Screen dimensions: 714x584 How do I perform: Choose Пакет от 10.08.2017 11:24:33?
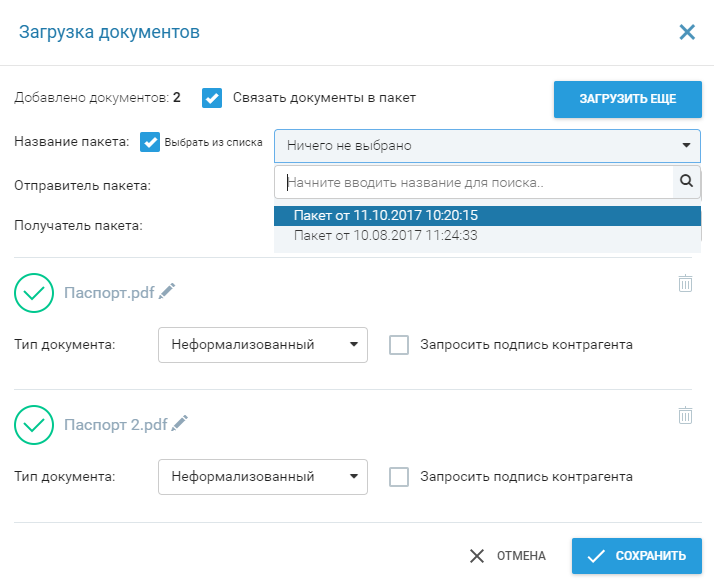pos(386,236)
